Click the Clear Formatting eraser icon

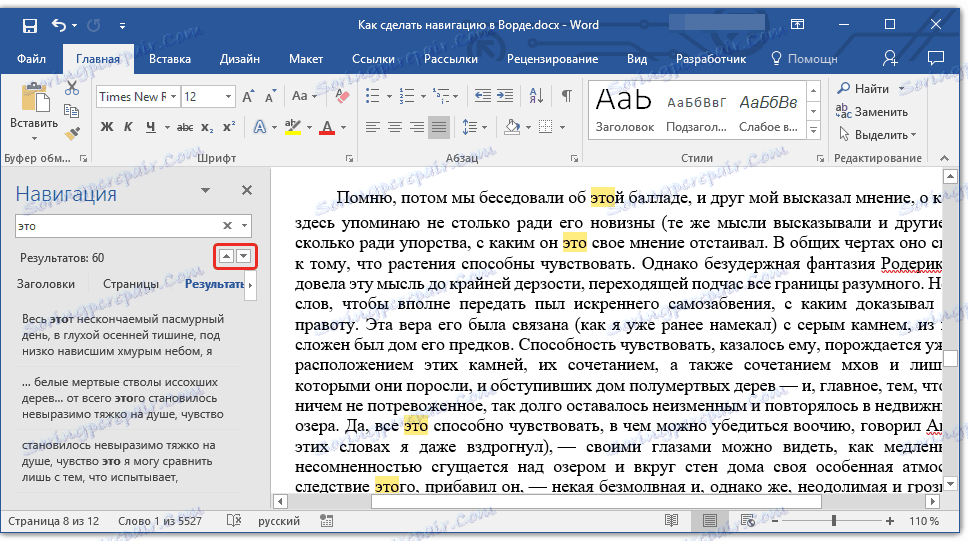343,97
